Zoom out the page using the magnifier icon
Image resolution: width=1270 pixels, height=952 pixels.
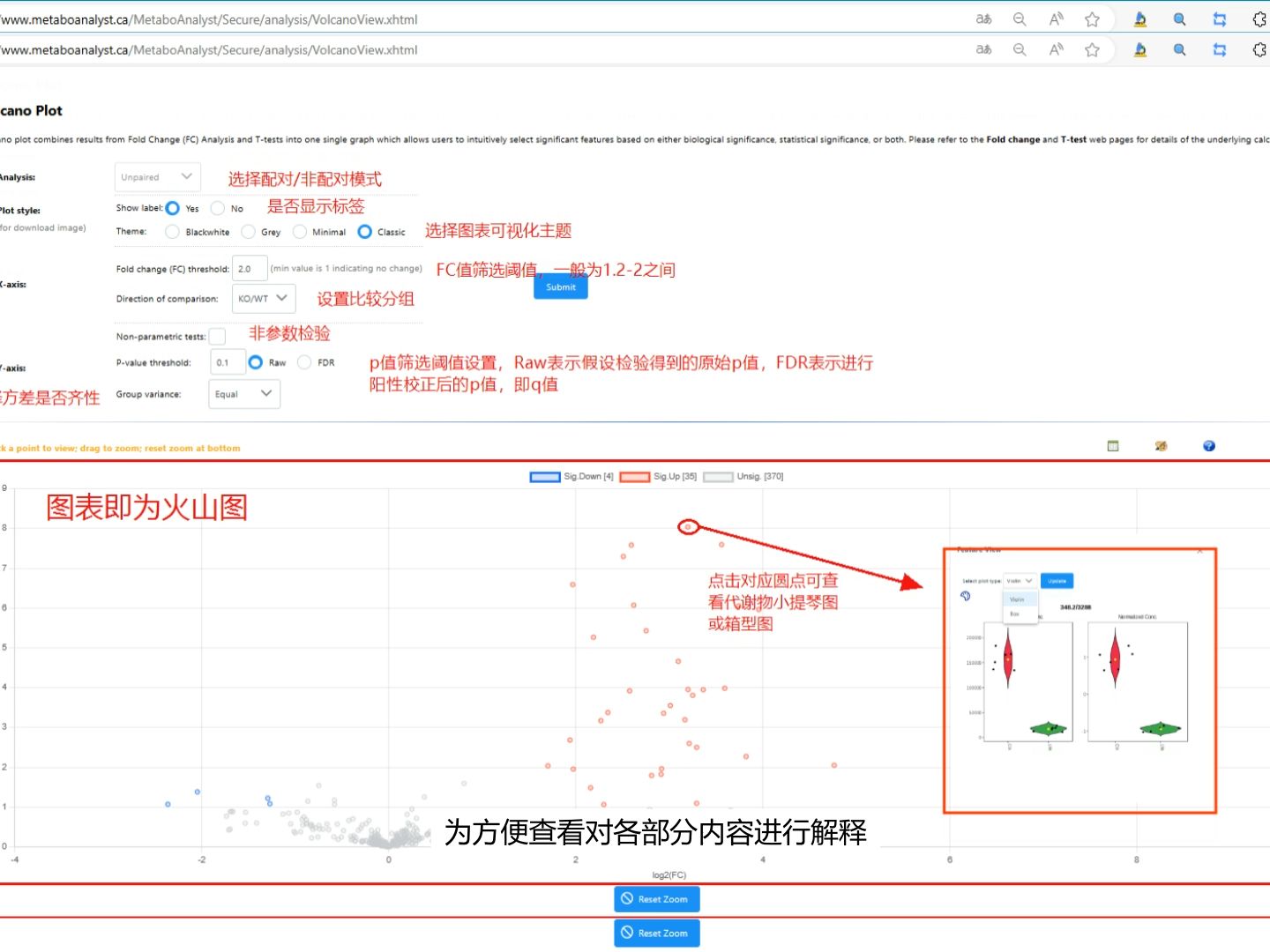pyautogui.click(x=1020, y=19)
